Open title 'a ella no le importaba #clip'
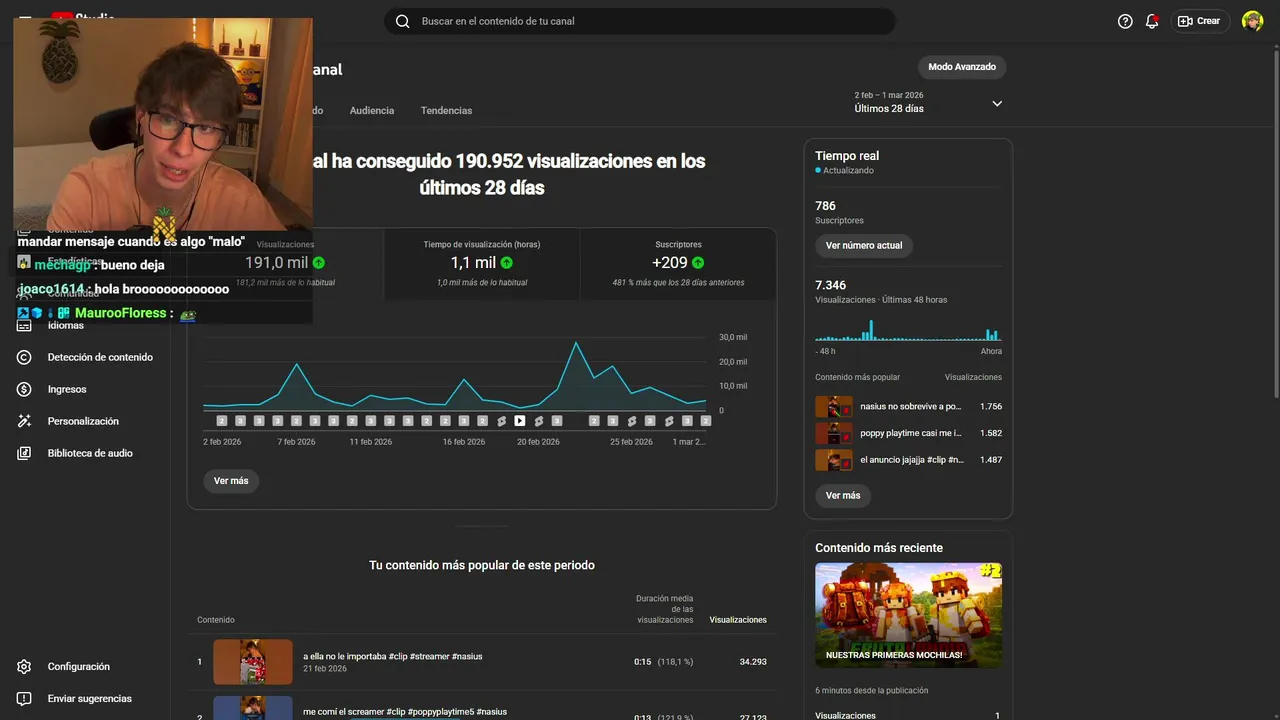 pyautogui.click(x=393, y=656)
